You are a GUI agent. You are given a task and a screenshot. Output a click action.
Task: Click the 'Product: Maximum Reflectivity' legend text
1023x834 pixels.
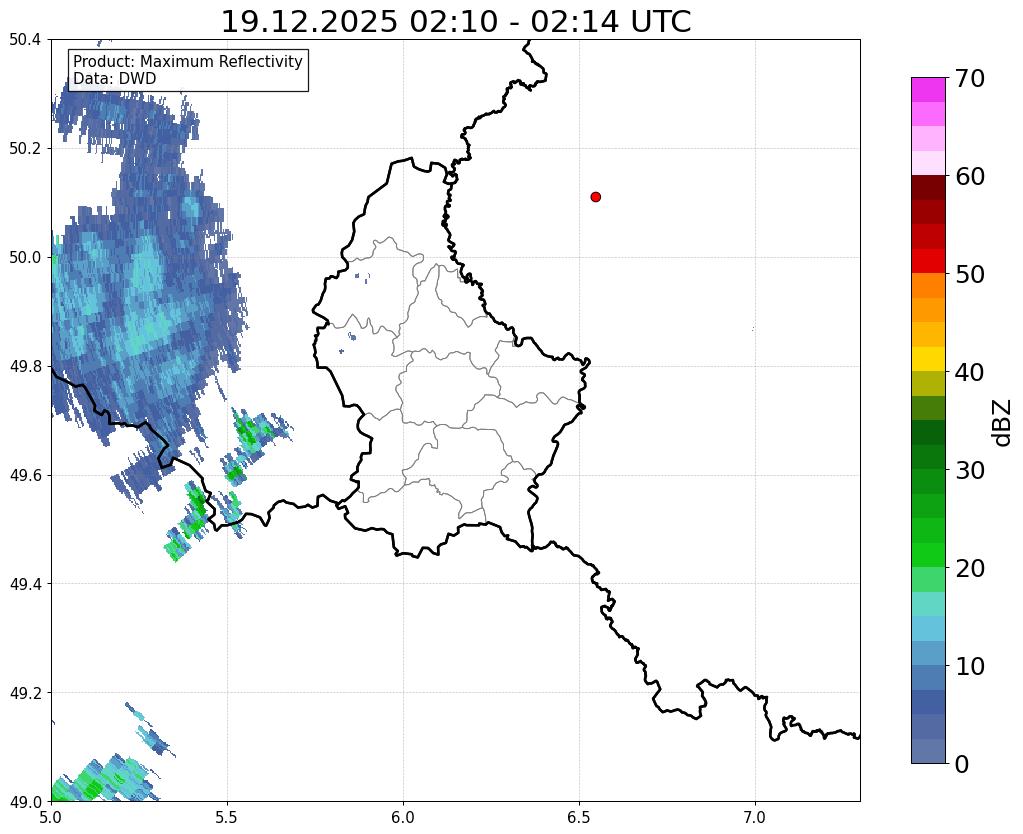coord(188,61)
